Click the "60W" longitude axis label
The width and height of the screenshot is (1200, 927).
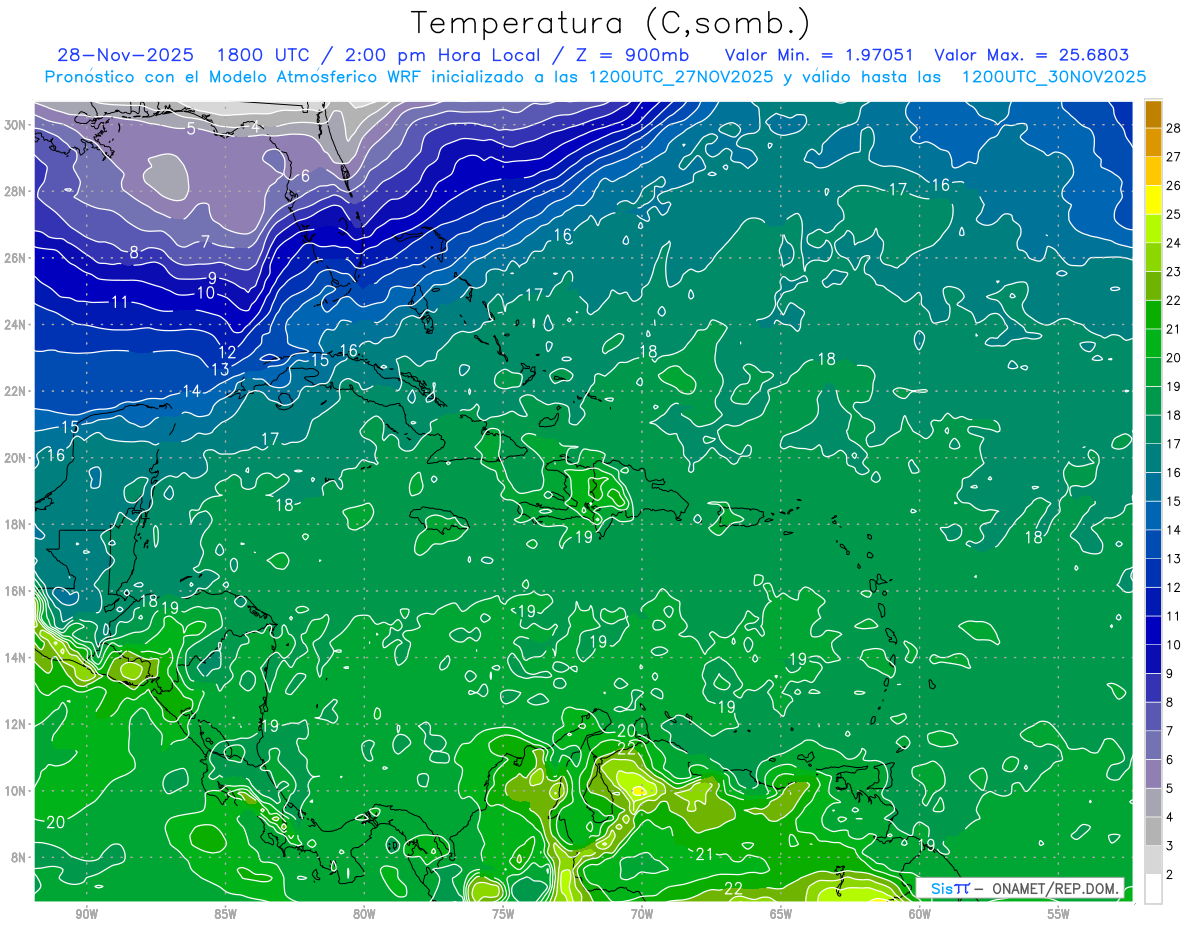(920, 915)
